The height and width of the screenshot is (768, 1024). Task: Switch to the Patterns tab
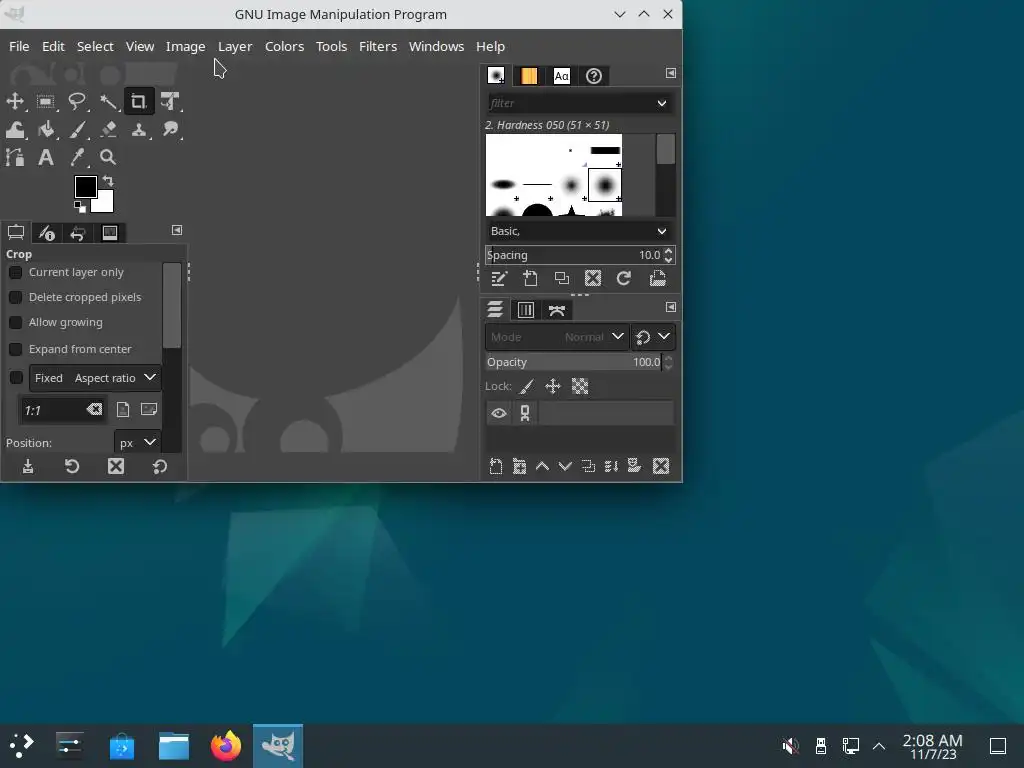[x=529, y=76]
